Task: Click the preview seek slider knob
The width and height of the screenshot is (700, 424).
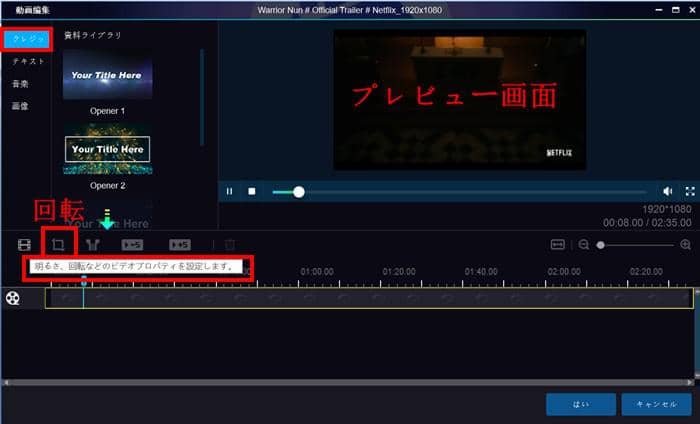Action: pyautogui.click(x=299, y=192)
